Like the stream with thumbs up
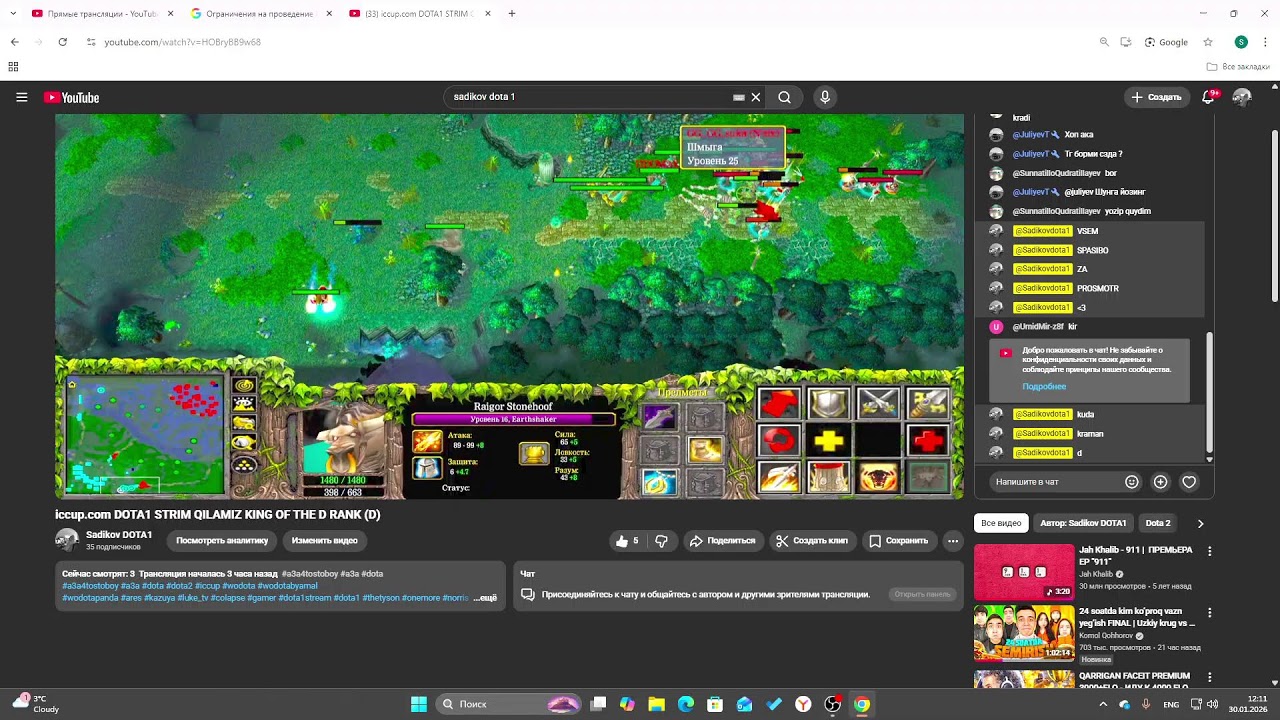The height and width of the screenshot is (720, 1280). [627, 541]
